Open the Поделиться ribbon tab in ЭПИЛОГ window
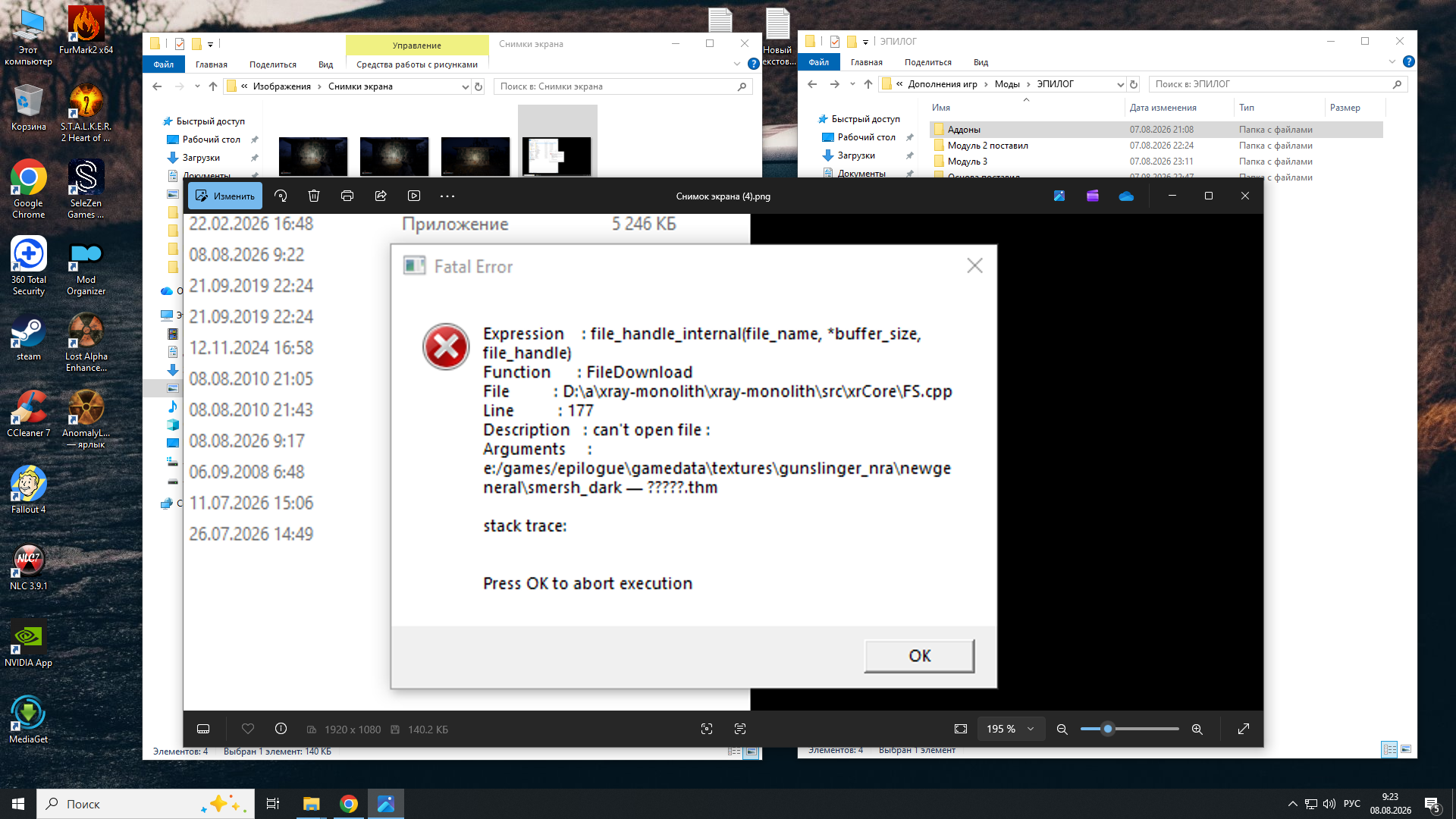This screenshot has height=819, width=1456. 927,62
